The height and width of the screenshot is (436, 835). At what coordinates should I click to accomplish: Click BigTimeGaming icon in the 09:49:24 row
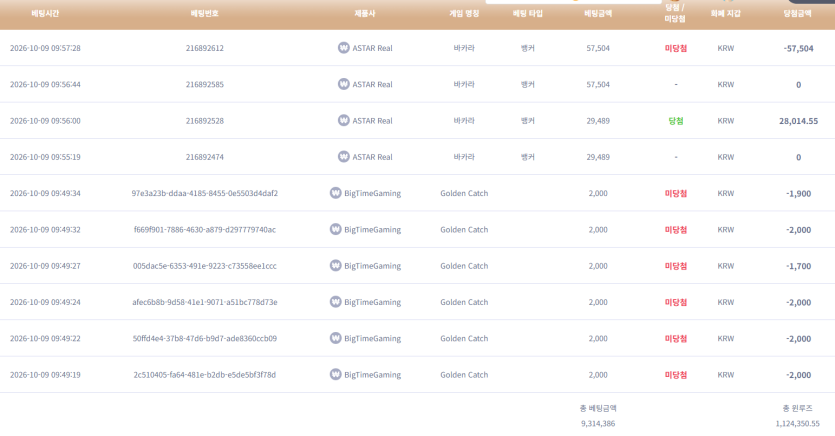click(x=335, y=302)
